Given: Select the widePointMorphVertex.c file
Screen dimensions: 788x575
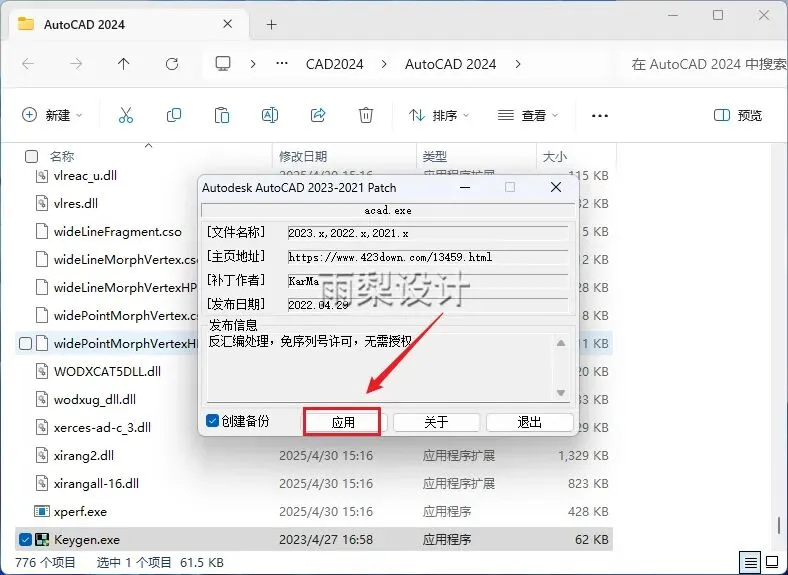Looking at the screenshot, I should click(125, 316).
